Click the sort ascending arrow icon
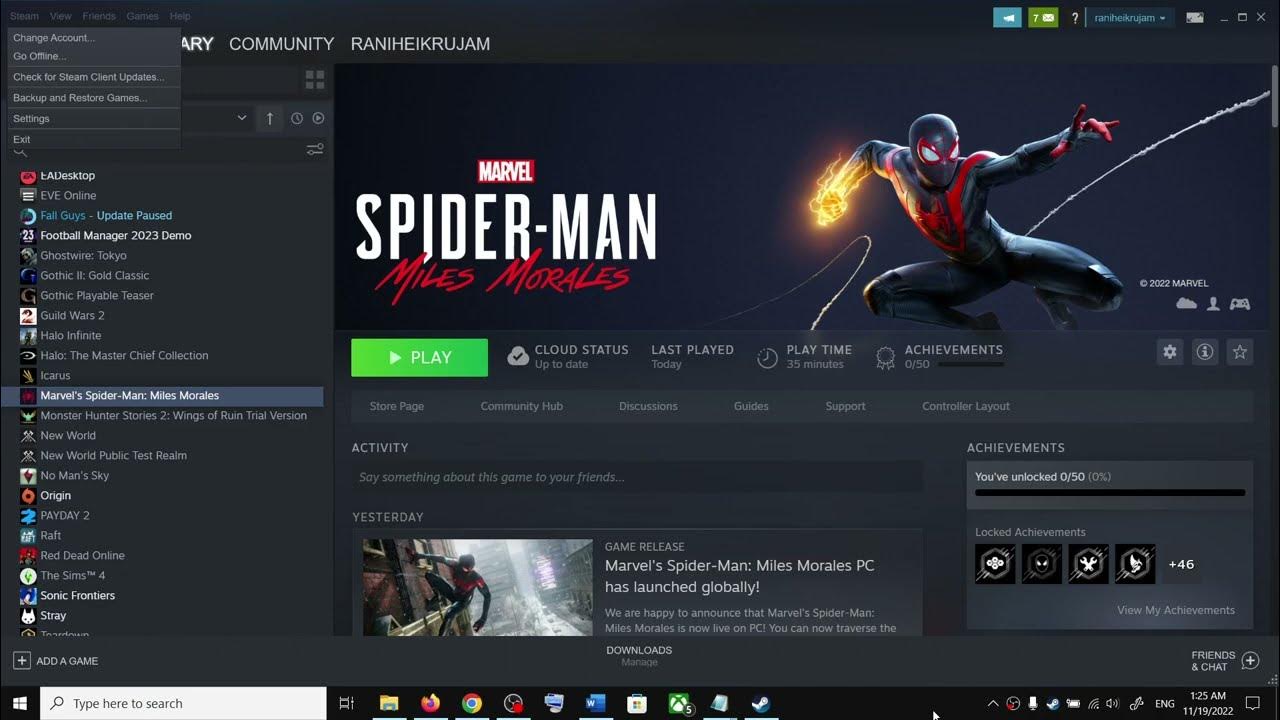Screen dimensions: 1280x720 (270, 118)
